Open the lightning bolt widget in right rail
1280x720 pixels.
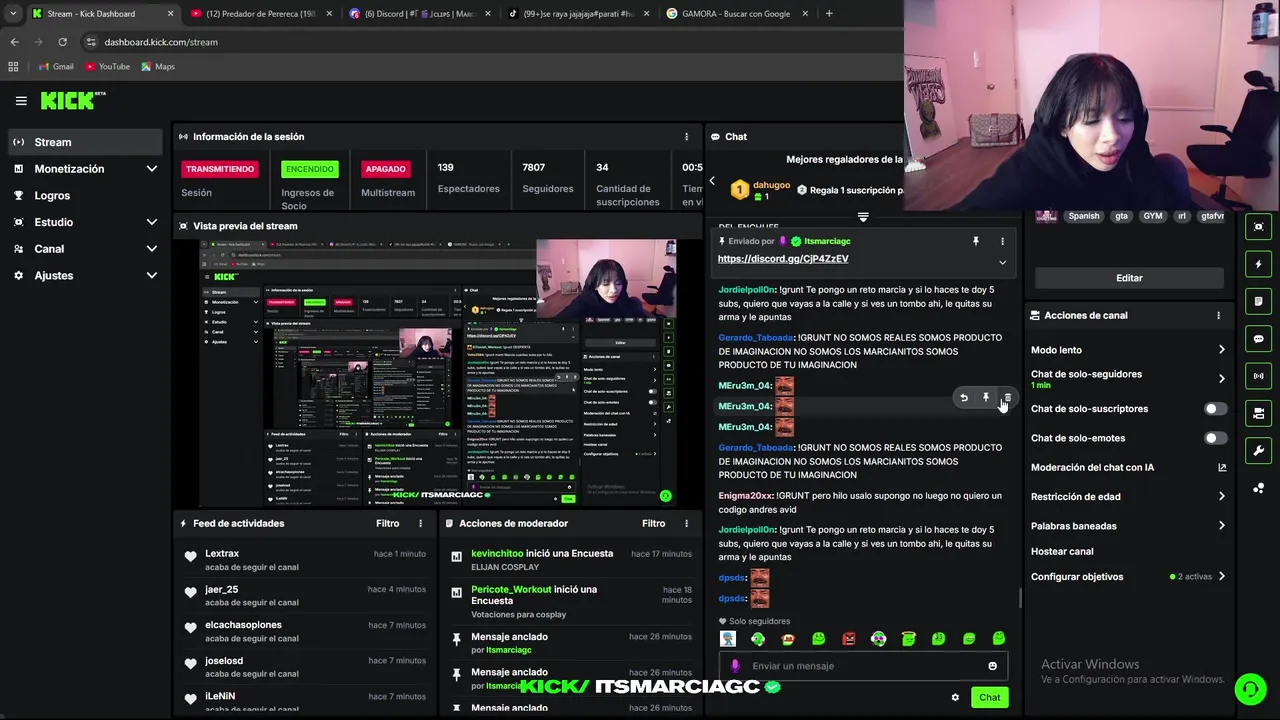tap(1259, 264)
